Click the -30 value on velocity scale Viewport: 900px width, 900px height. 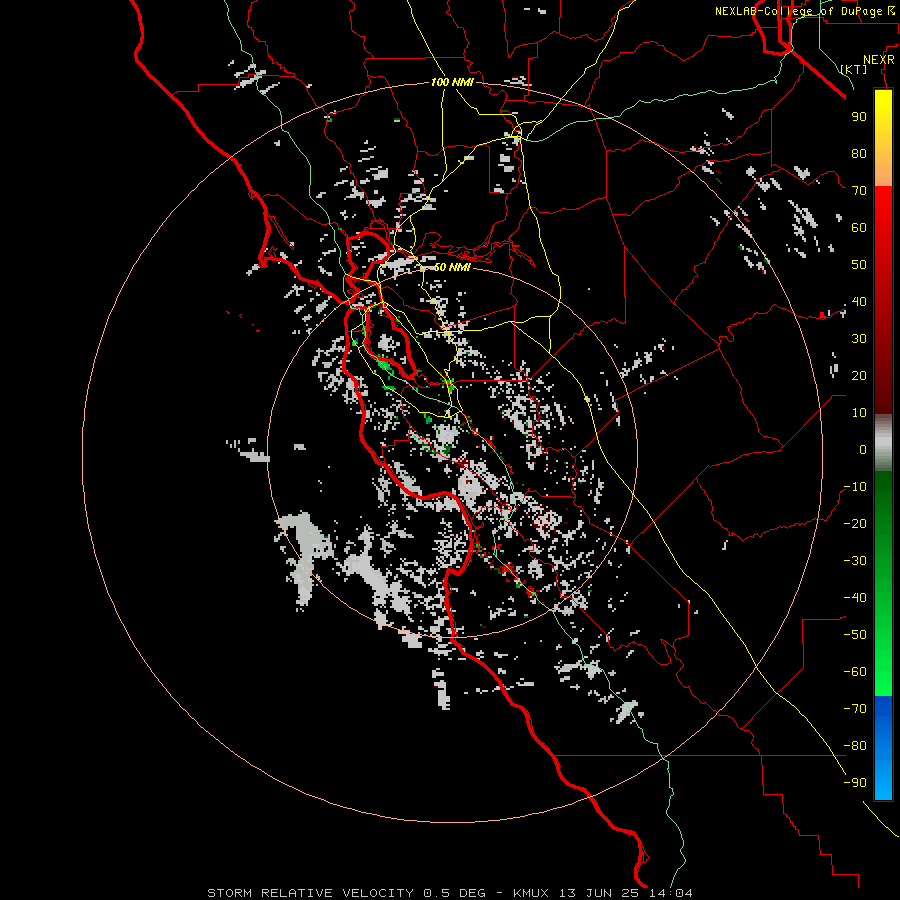pyautogui.click(x=855, y=561)
